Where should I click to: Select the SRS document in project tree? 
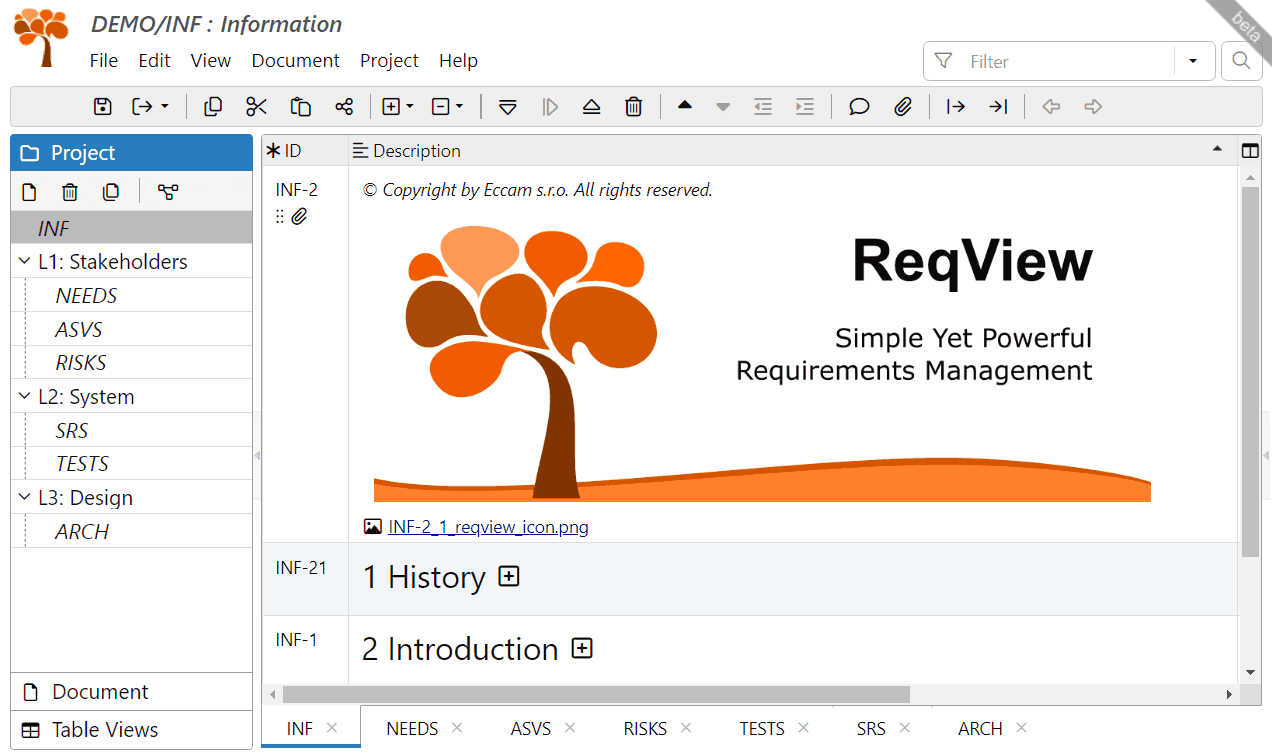(131, 430)
